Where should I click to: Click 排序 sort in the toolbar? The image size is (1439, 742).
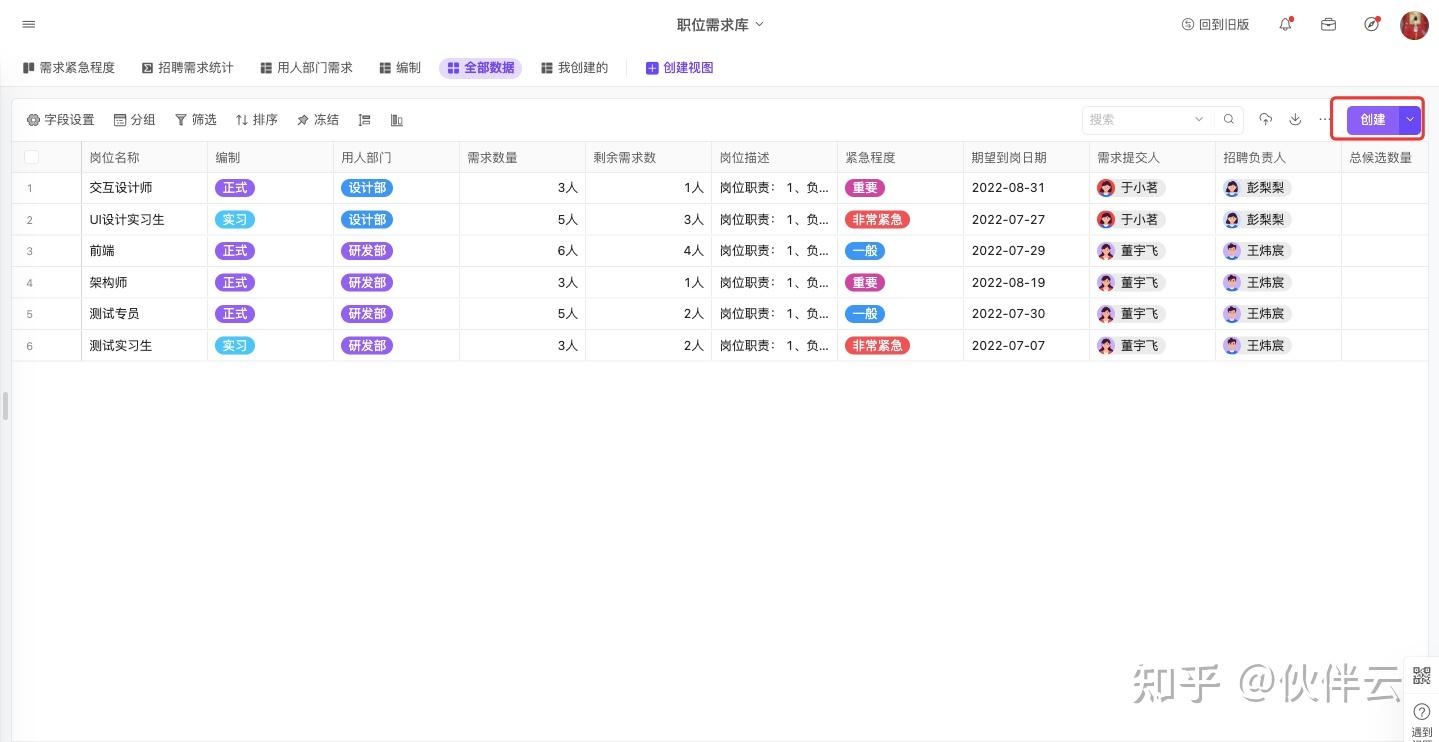tap(257, 120)
